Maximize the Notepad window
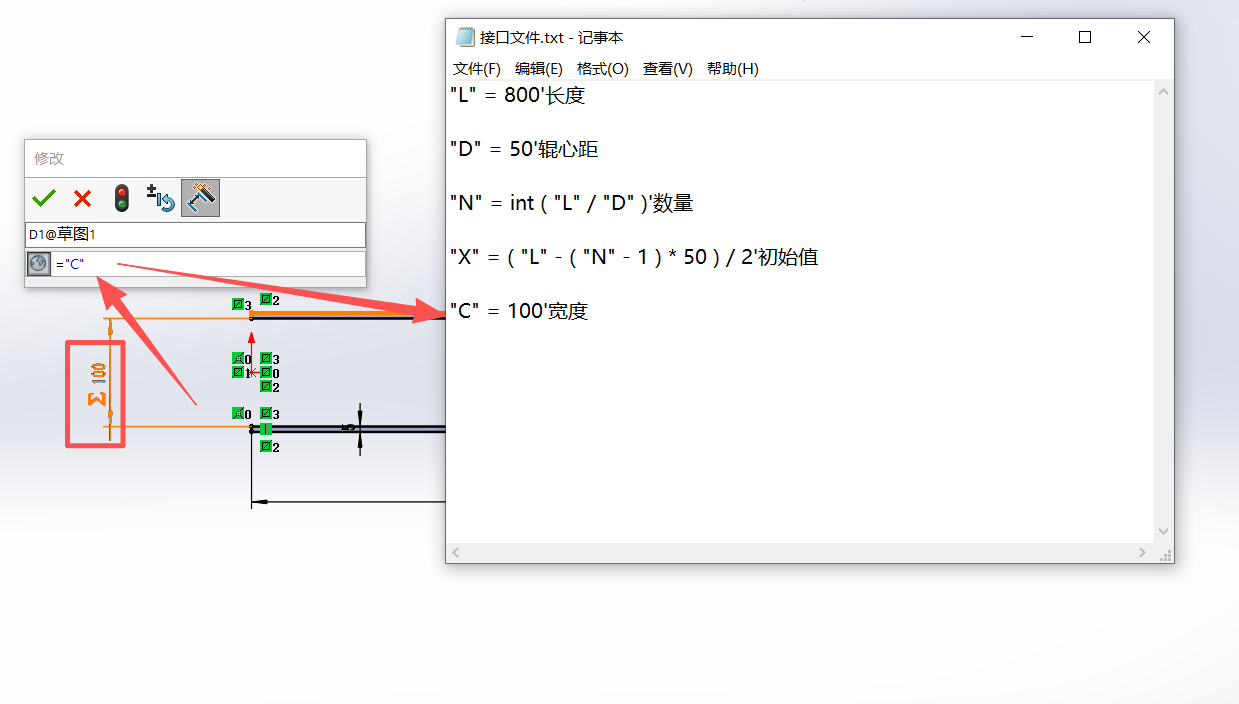Image resolution: width=1239 pixels, height=704 pixels. pyautogui.click(x=1085, y=37)
